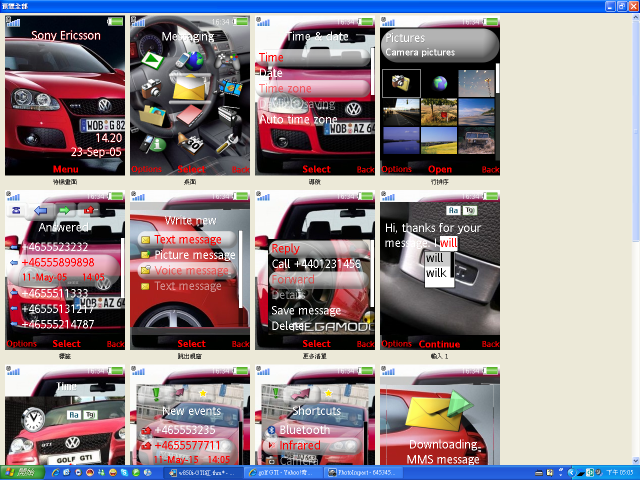This screenshot has width=640, height=480.
Task: Select the Answered calls list preview
Action: coord(65,270)
